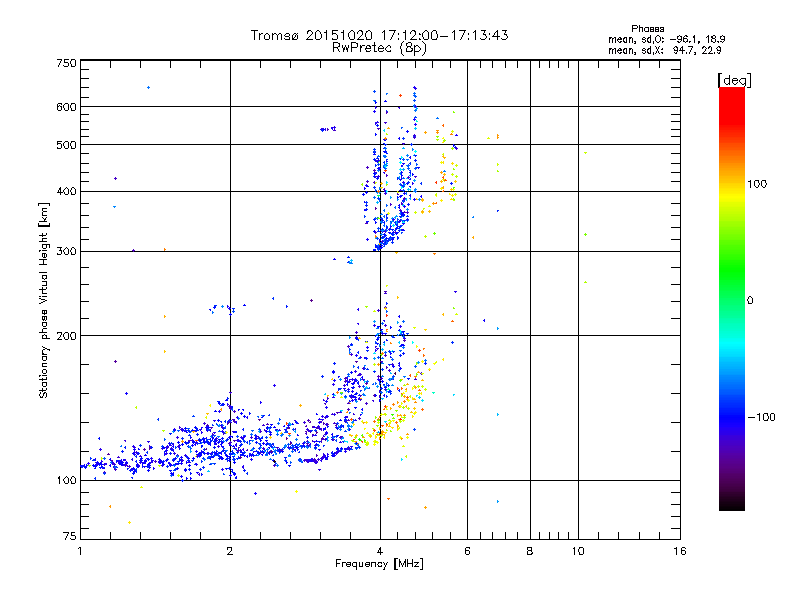The image size is (800, 600).
Task: Click the x-axis value "16"
Action: pos(680,551)
